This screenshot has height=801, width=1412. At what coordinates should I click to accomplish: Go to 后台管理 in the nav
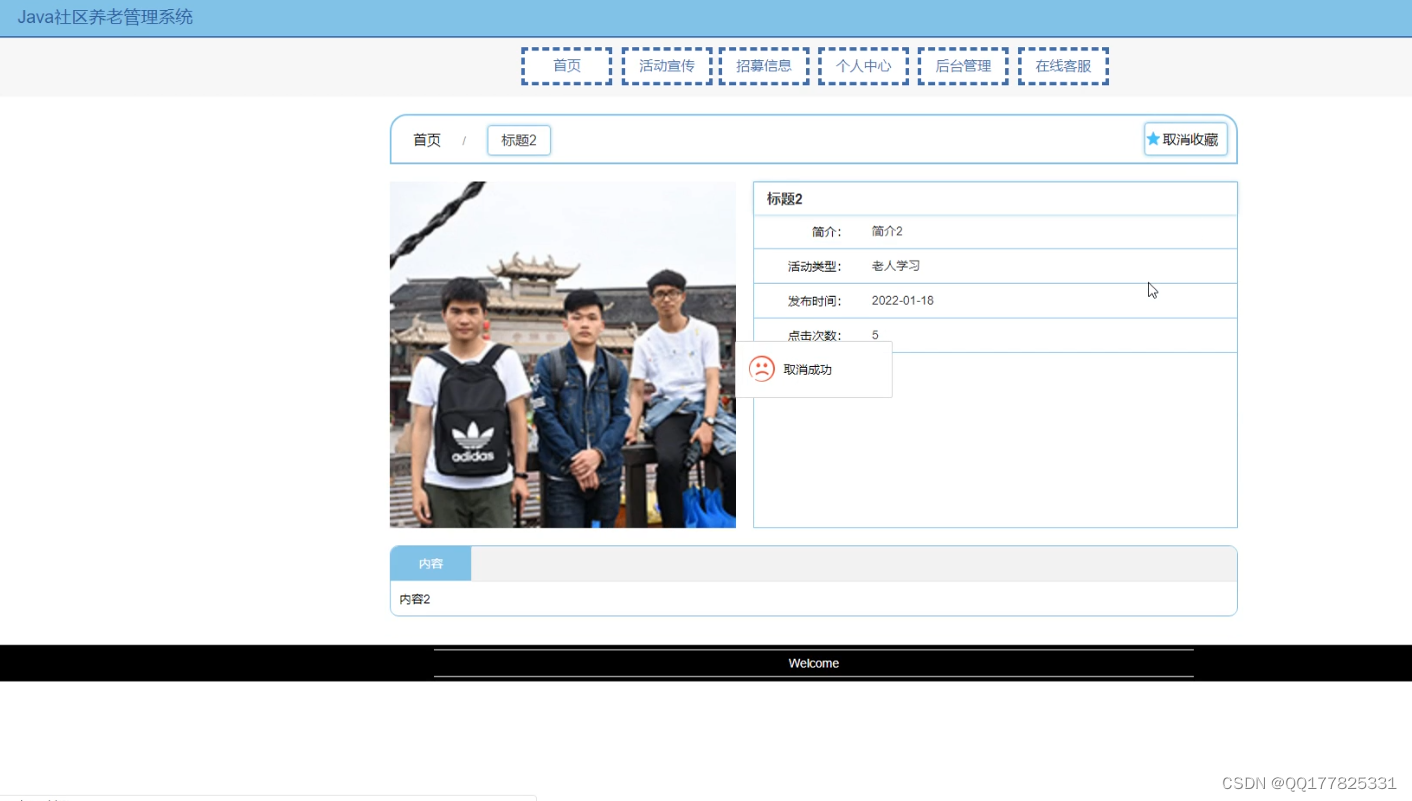963,66
